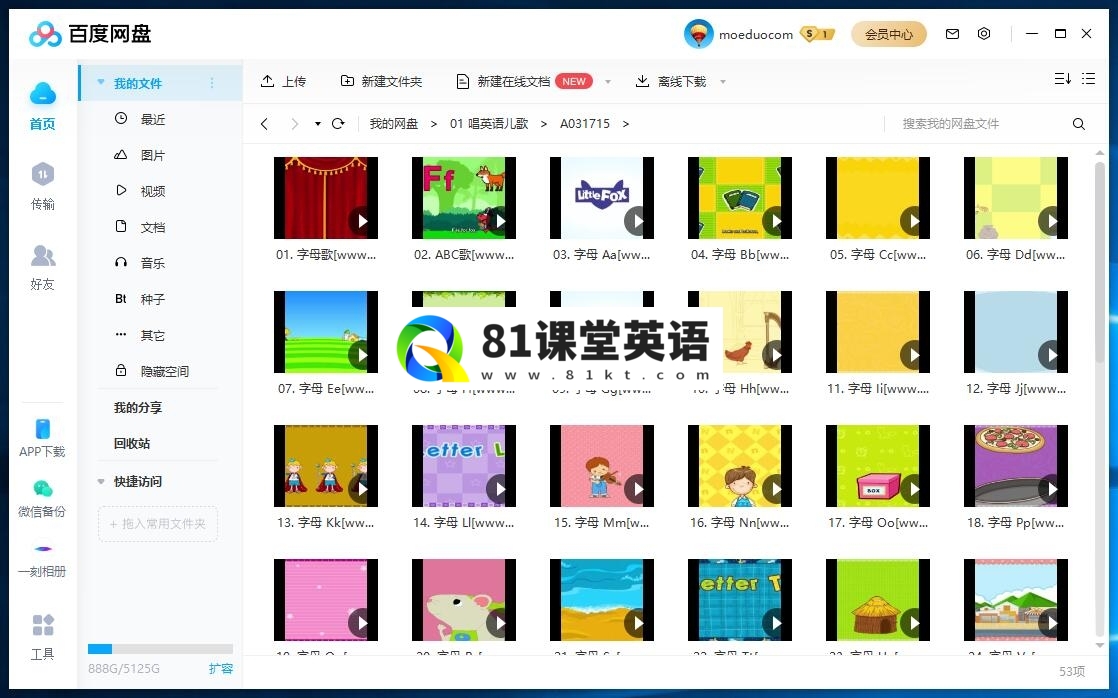Screen dimensions: 1118x698
Task: Click 新建文件夹 new folder button
Action: click(381, 82)
